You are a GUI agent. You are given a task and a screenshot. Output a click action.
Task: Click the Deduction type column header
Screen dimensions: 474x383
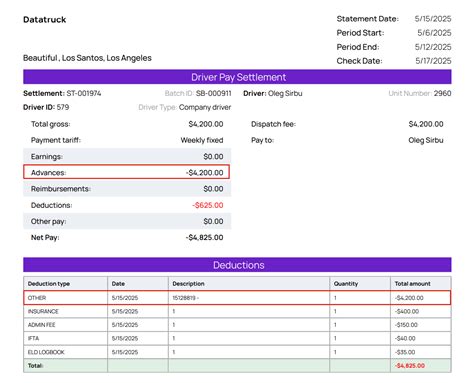pos(49,284)
